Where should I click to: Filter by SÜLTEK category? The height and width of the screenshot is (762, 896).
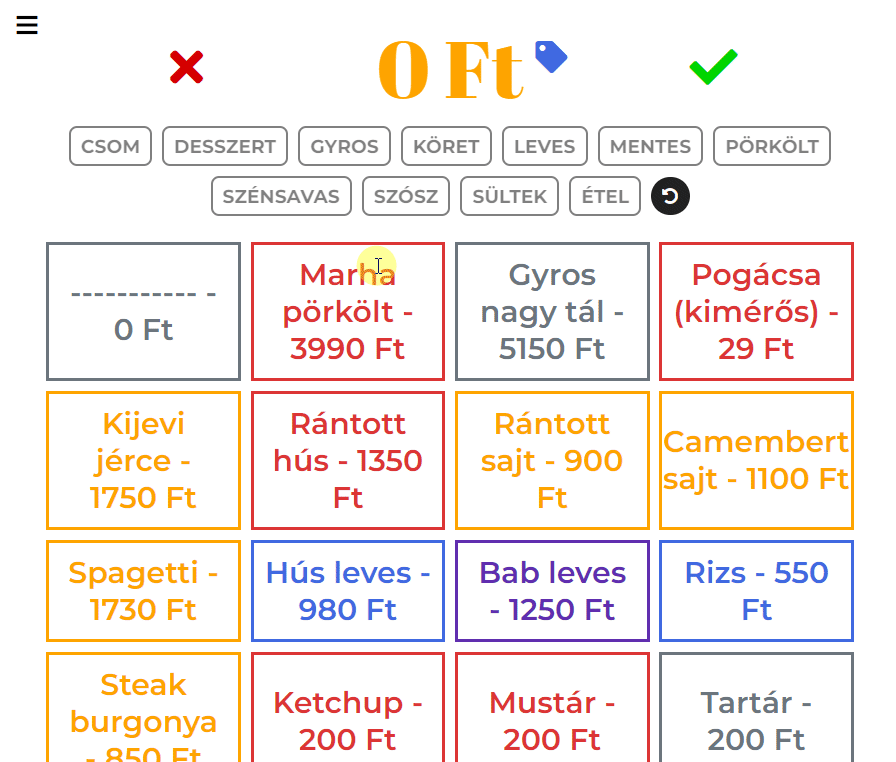509,196
